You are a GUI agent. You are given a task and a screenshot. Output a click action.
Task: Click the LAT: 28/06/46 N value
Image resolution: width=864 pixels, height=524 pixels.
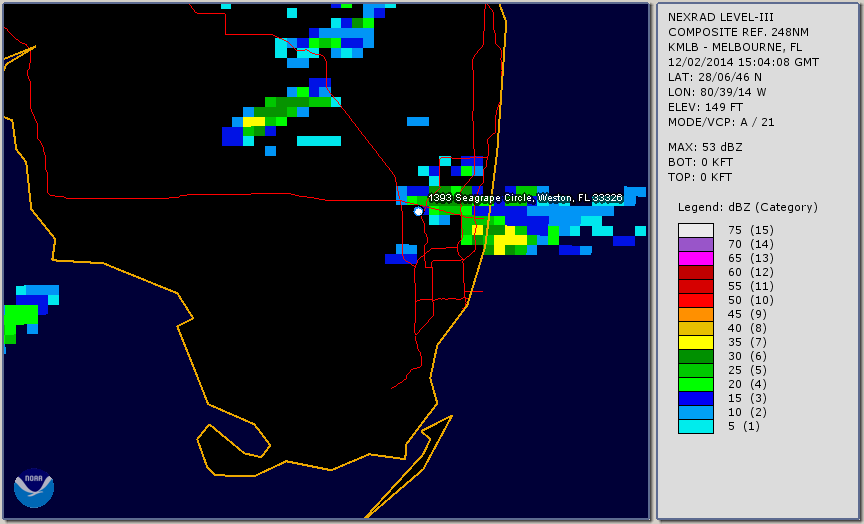pos(715,77)
